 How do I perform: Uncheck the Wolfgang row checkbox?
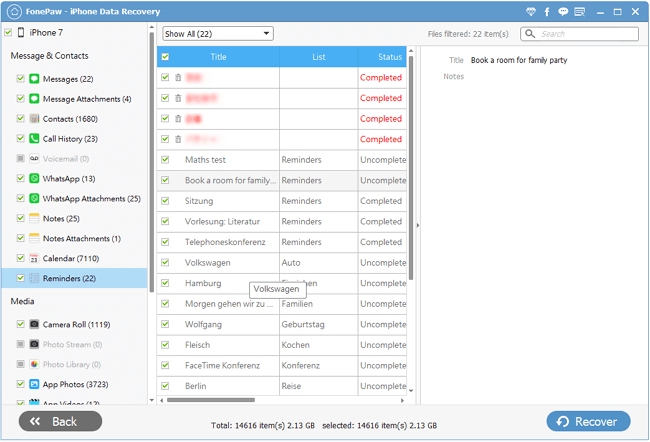click(x=165, y=324)
